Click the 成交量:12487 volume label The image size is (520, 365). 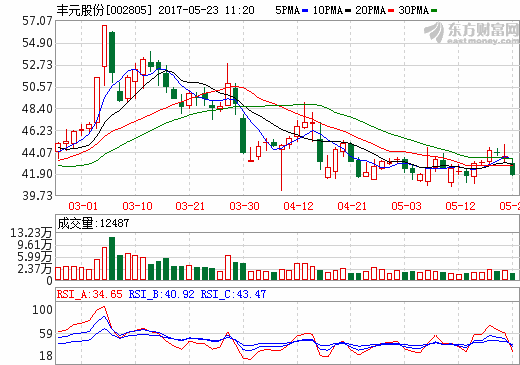pyautogui.click(x=93, y=223)
